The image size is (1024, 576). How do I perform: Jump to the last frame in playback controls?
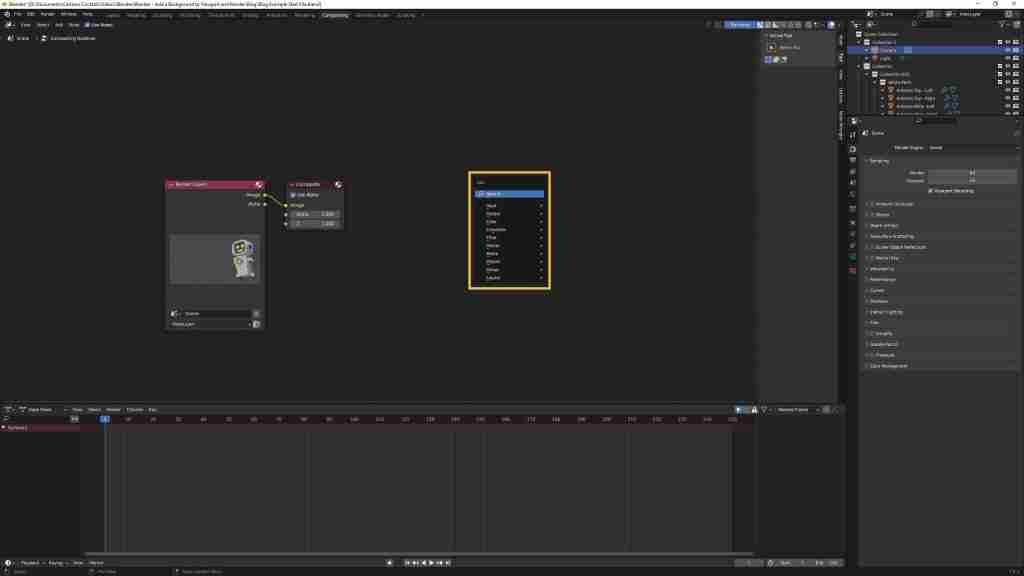pyautogui.click(x=448, y=563)
